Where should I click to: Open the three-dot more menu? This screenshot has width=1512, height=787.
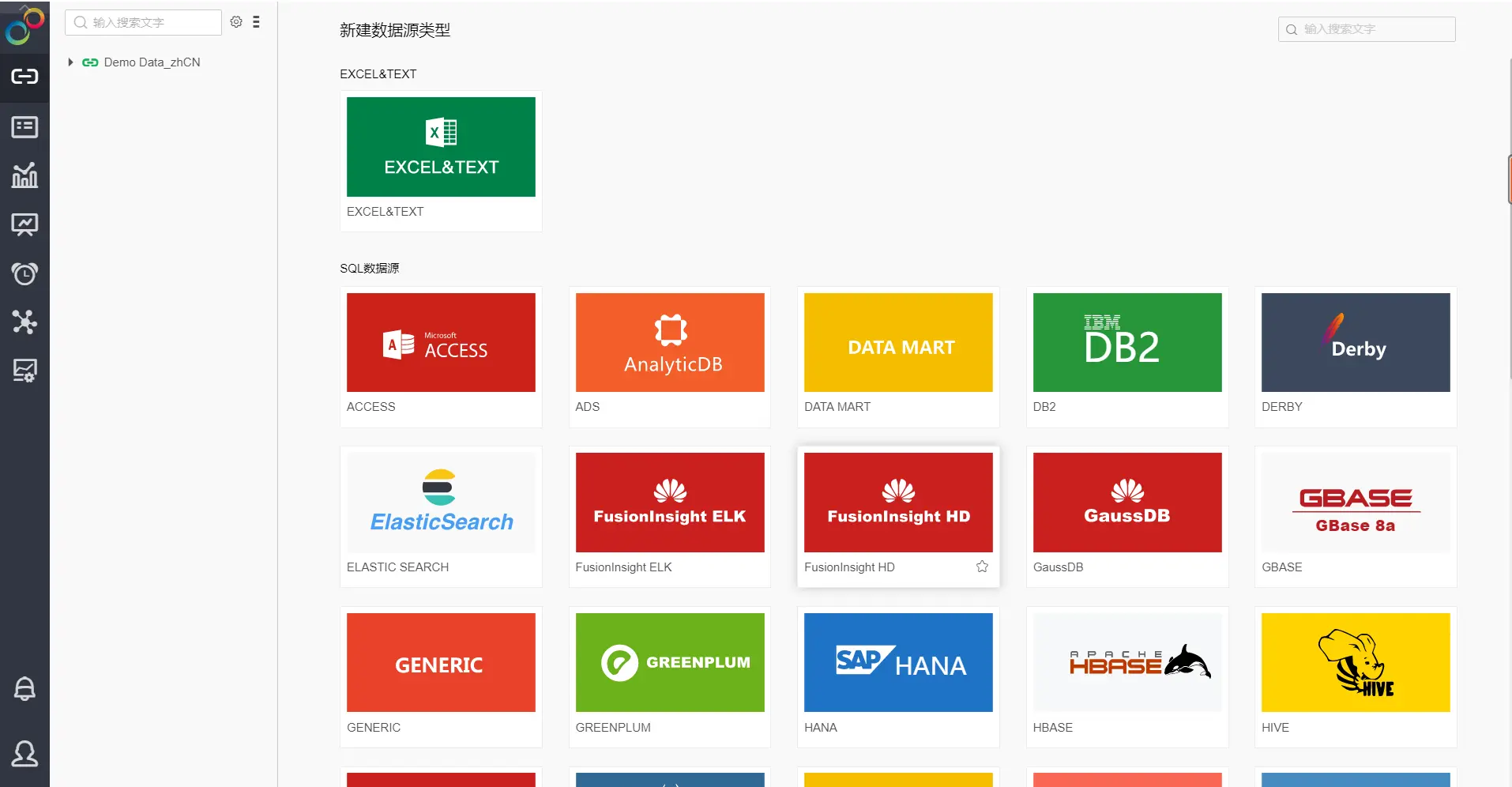pos(256,22)
